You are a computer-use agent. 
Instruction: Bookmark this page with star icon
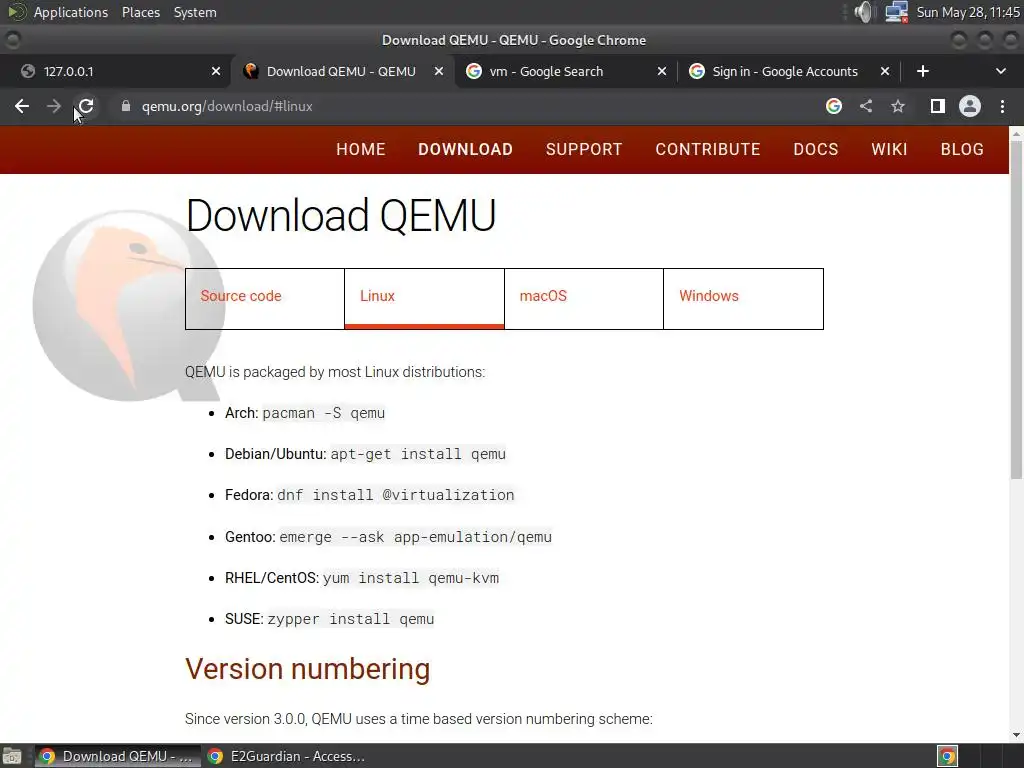(x=898, y=106)
